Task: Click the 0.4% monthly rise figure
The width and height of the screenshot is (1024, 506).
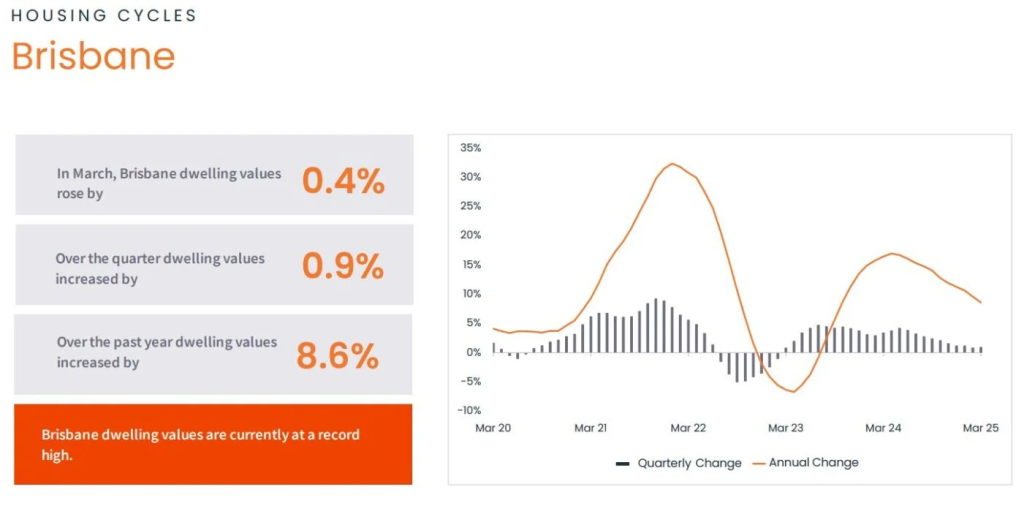Action: tap(343, 181)
